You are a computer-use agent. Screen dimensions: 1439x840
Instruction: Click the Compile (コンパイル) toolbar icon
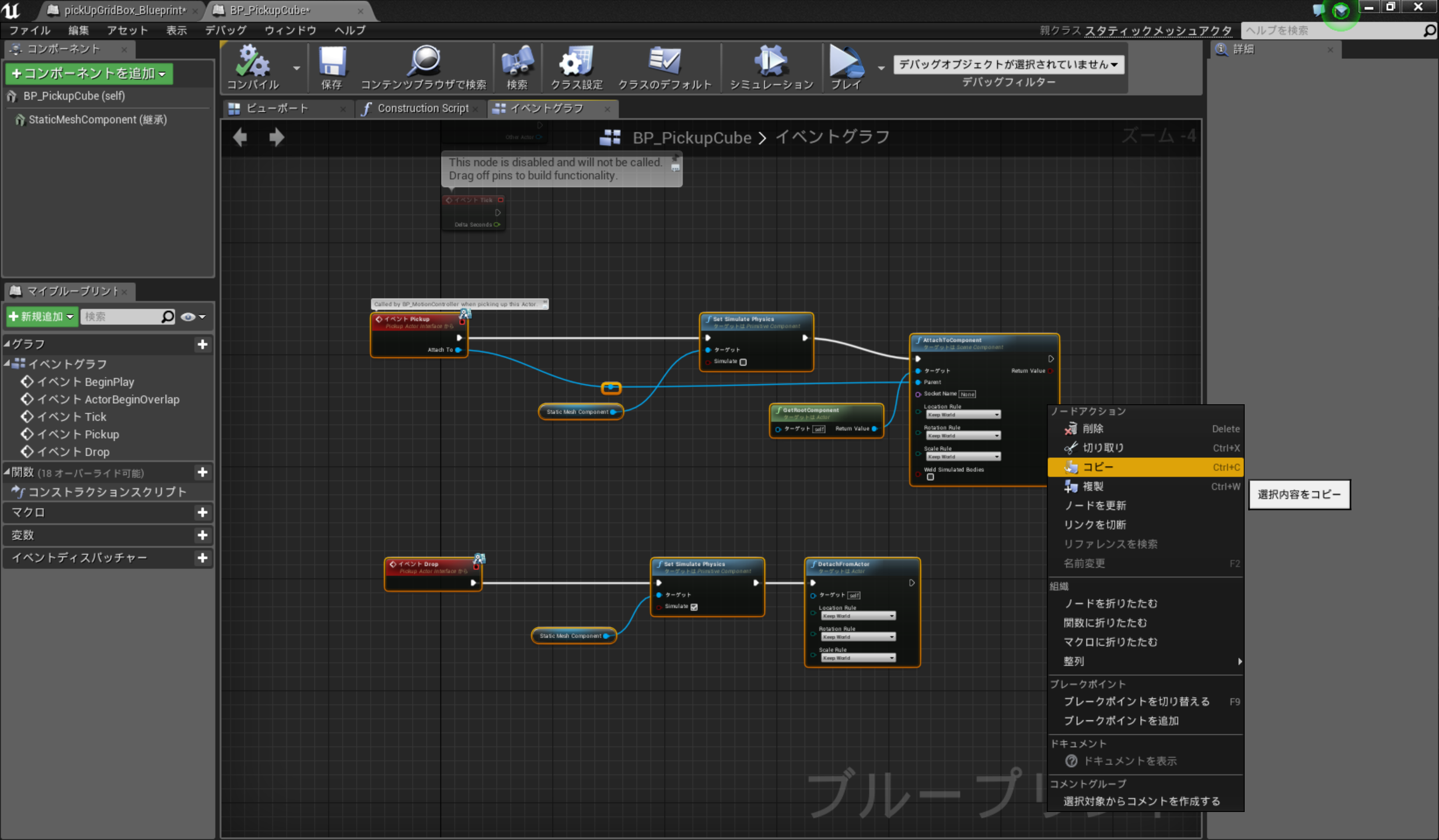click(x=253, y=62)
